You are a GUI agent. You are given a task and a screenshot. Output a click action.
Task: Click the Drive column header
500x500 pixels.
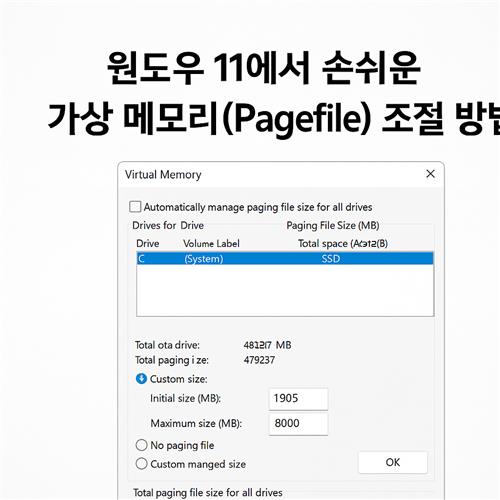(x=148, y=243)
